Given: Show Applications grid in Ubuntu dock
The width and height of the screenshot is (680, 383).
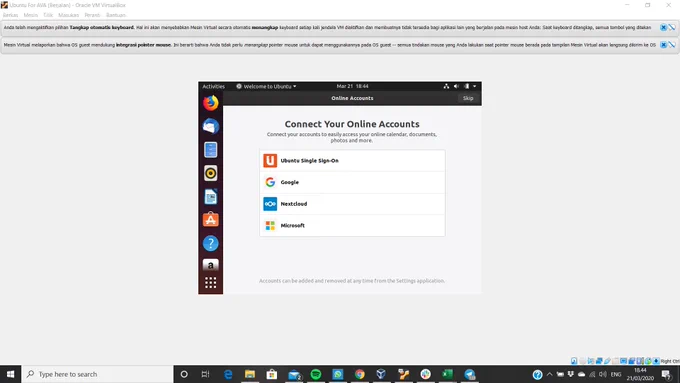Looking at the screenshot, I should pyautogui.click(x=211, y=283).
